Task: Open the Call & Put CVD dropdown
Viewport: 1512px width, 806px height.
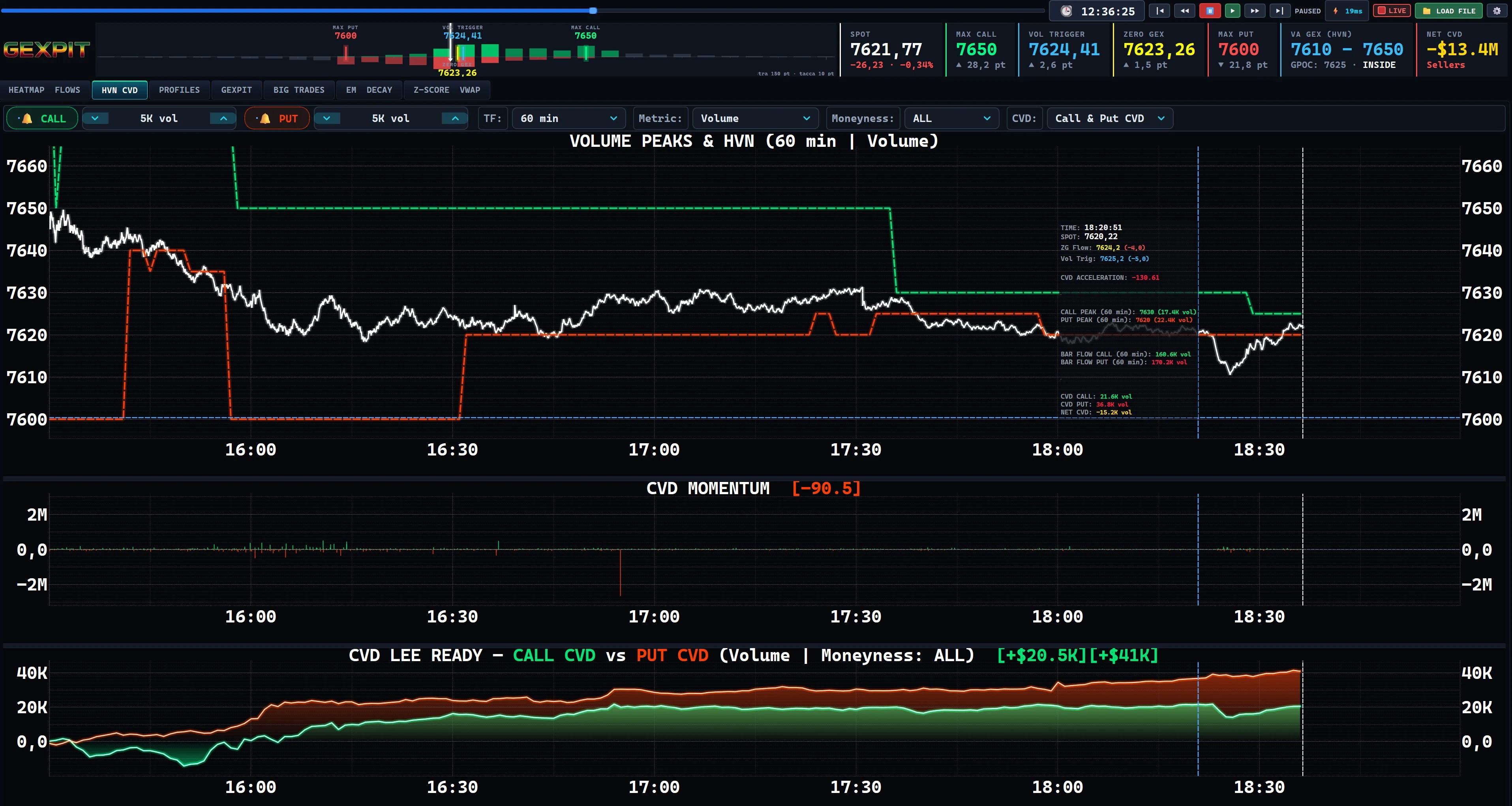Action: tap(1110, 118)
